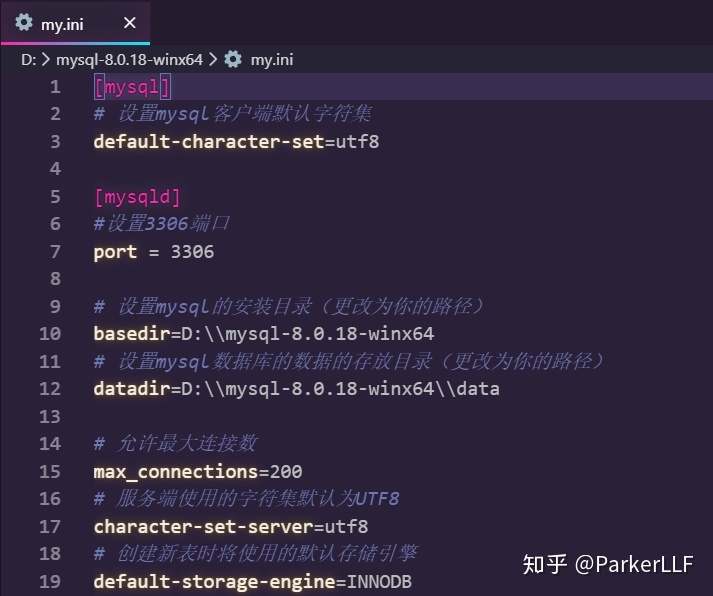Viewport: 713px width, 596px height.
Task: Click the #设置3306端口 comment
Action: [161, 224]
